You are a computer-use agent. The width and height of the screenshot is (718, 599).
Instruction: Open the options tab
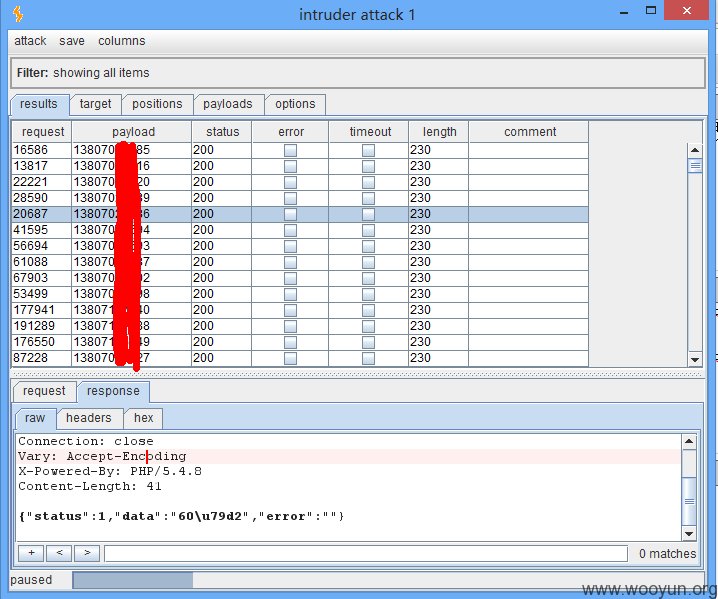pyautogui.click(x=295, y=104)
